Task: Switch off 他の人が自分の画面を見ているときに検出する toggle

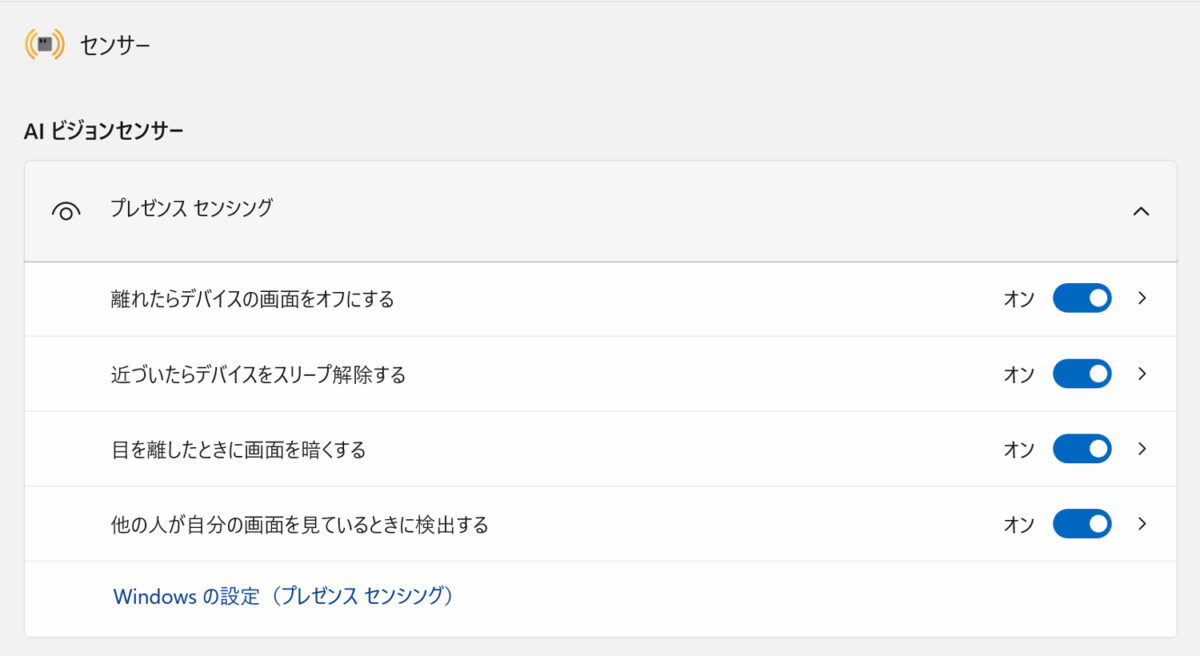Action: click(1082, 524)
